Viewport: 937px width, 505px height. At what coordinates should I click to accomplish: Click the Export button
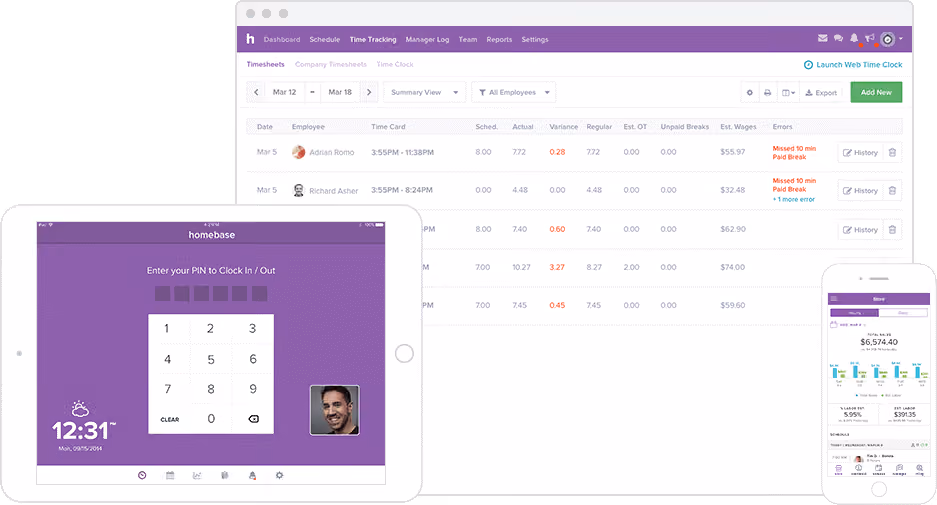pos(821,93)
